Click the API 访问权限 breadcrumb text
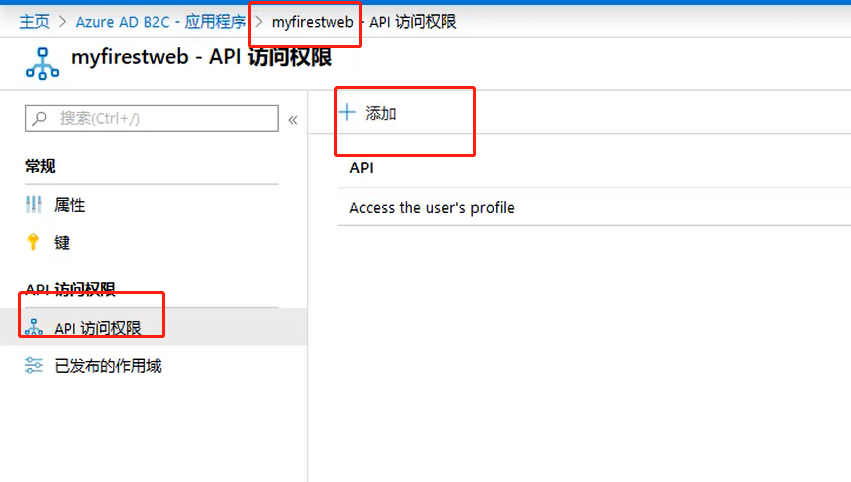851x482 pixels. (412, 22)
